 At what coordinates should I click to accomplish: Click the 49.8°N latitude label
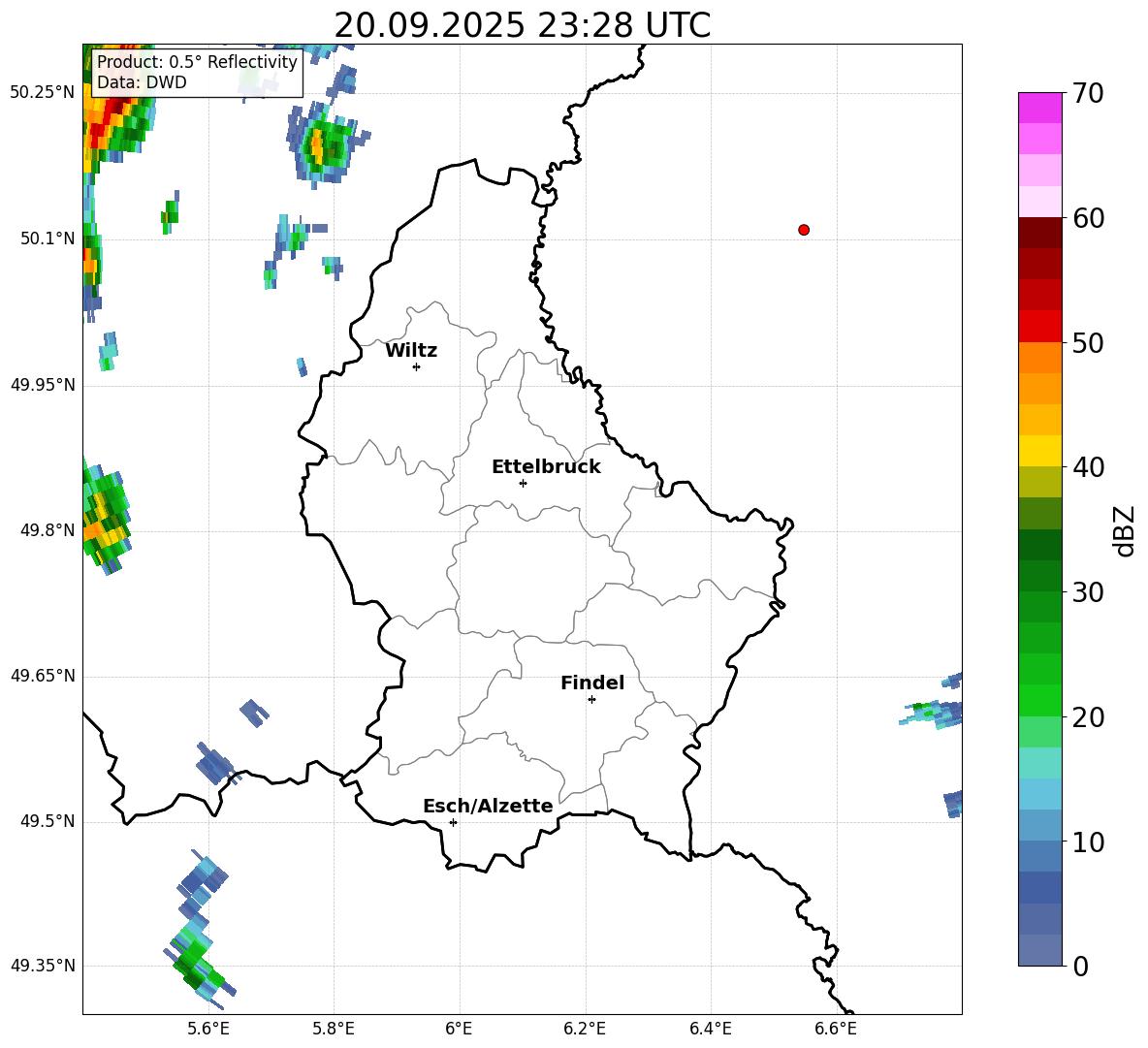[x=48, y=530]
